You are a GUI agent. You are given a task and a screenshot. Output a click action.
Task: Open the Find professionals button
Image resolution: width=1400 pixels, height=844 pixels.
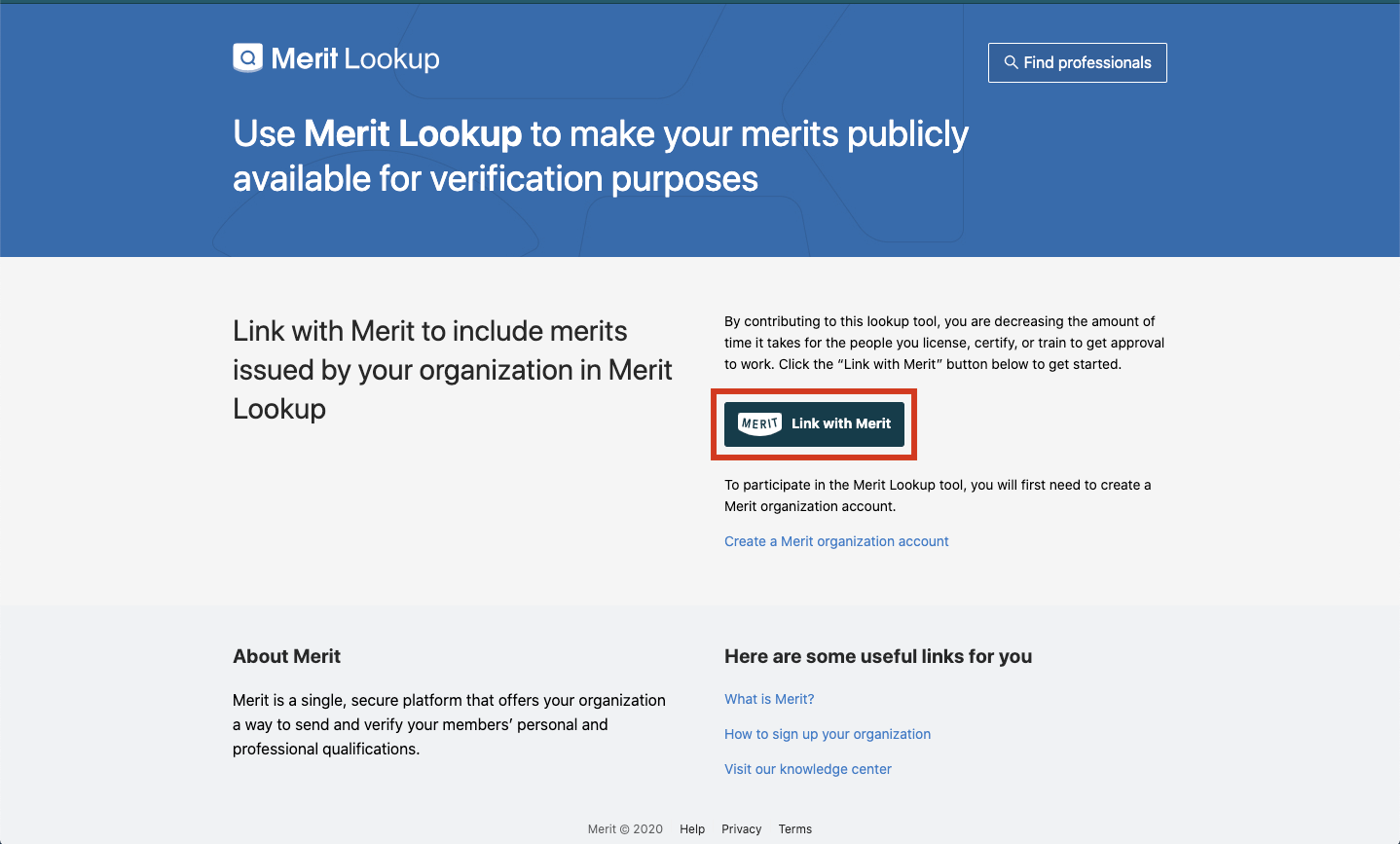tap(1077, 62)
